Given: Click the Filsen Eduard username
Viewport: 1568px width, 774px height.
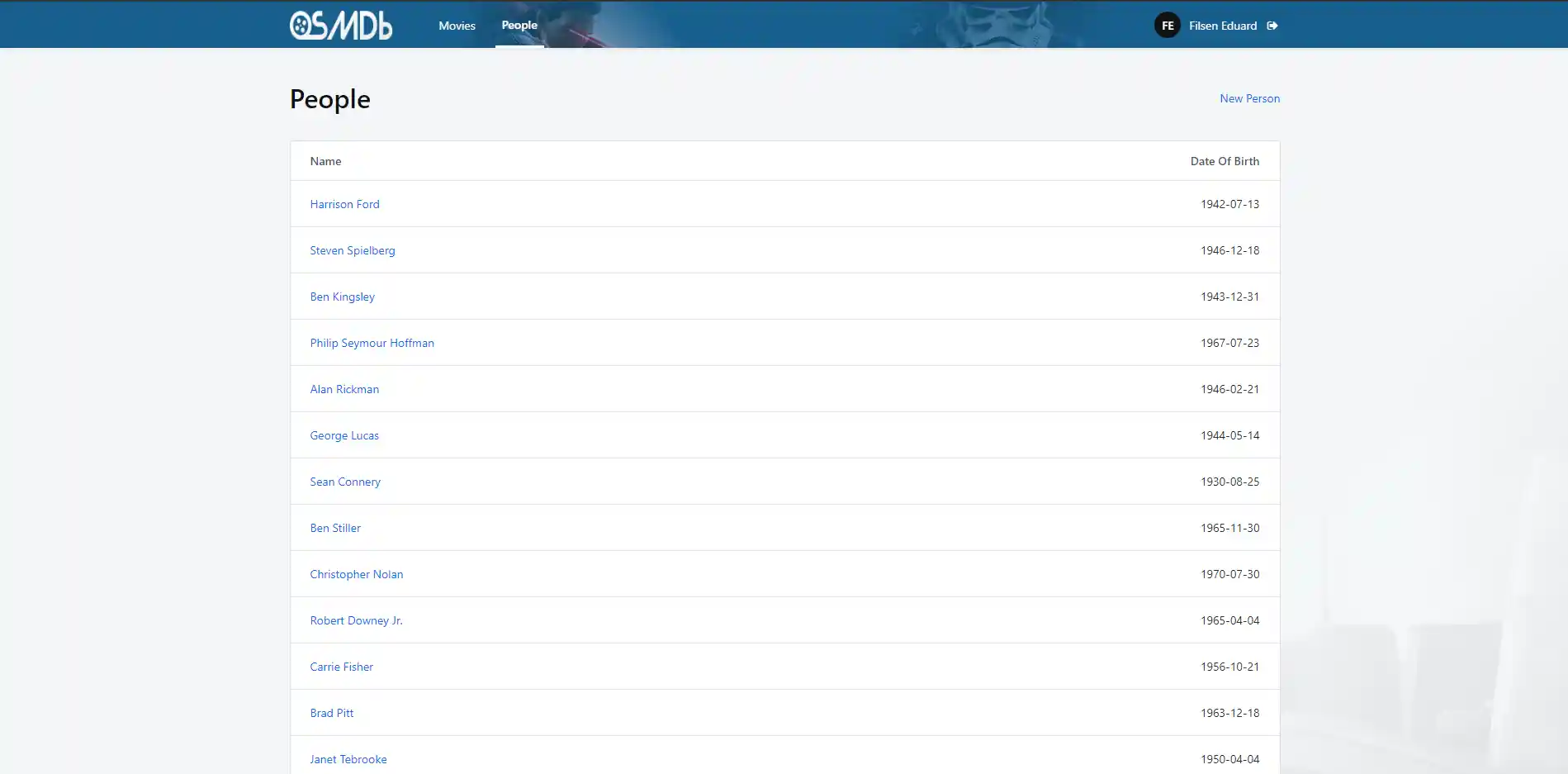Looking at the screenshot, I should pos(1223,26).
